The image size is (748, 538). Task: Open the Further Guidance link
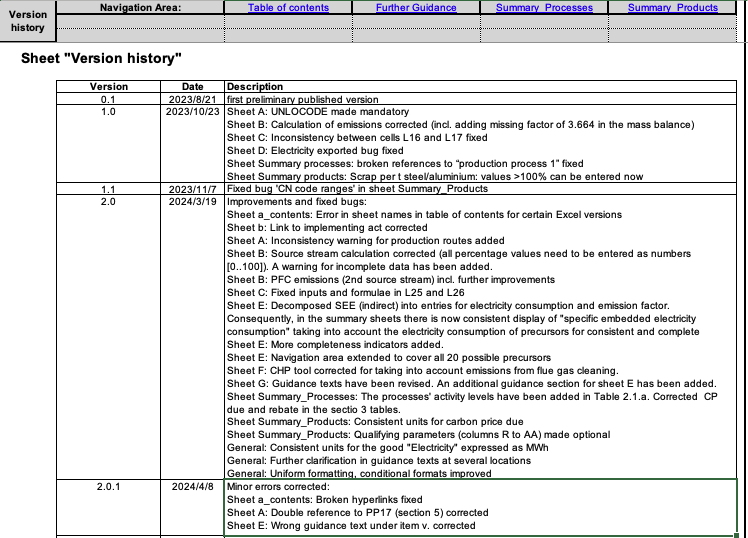416,8
